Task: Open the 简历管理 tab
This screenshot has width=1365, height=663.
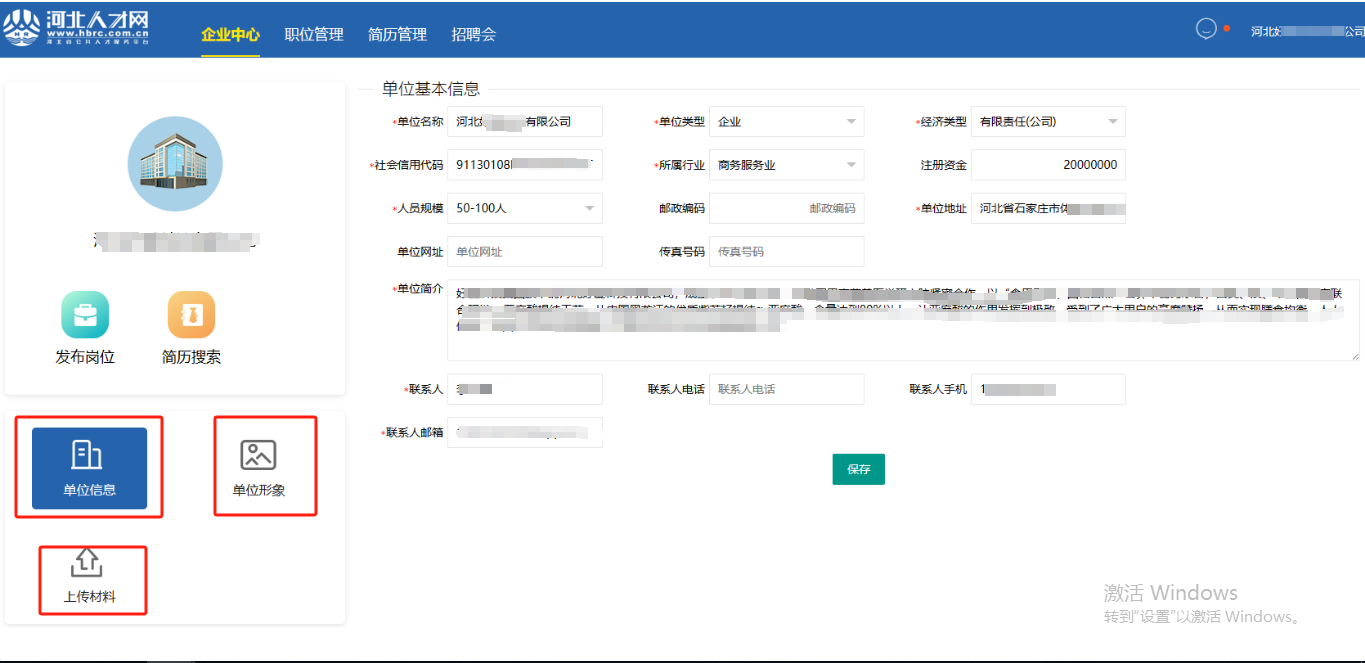Action: coord(397,34)
